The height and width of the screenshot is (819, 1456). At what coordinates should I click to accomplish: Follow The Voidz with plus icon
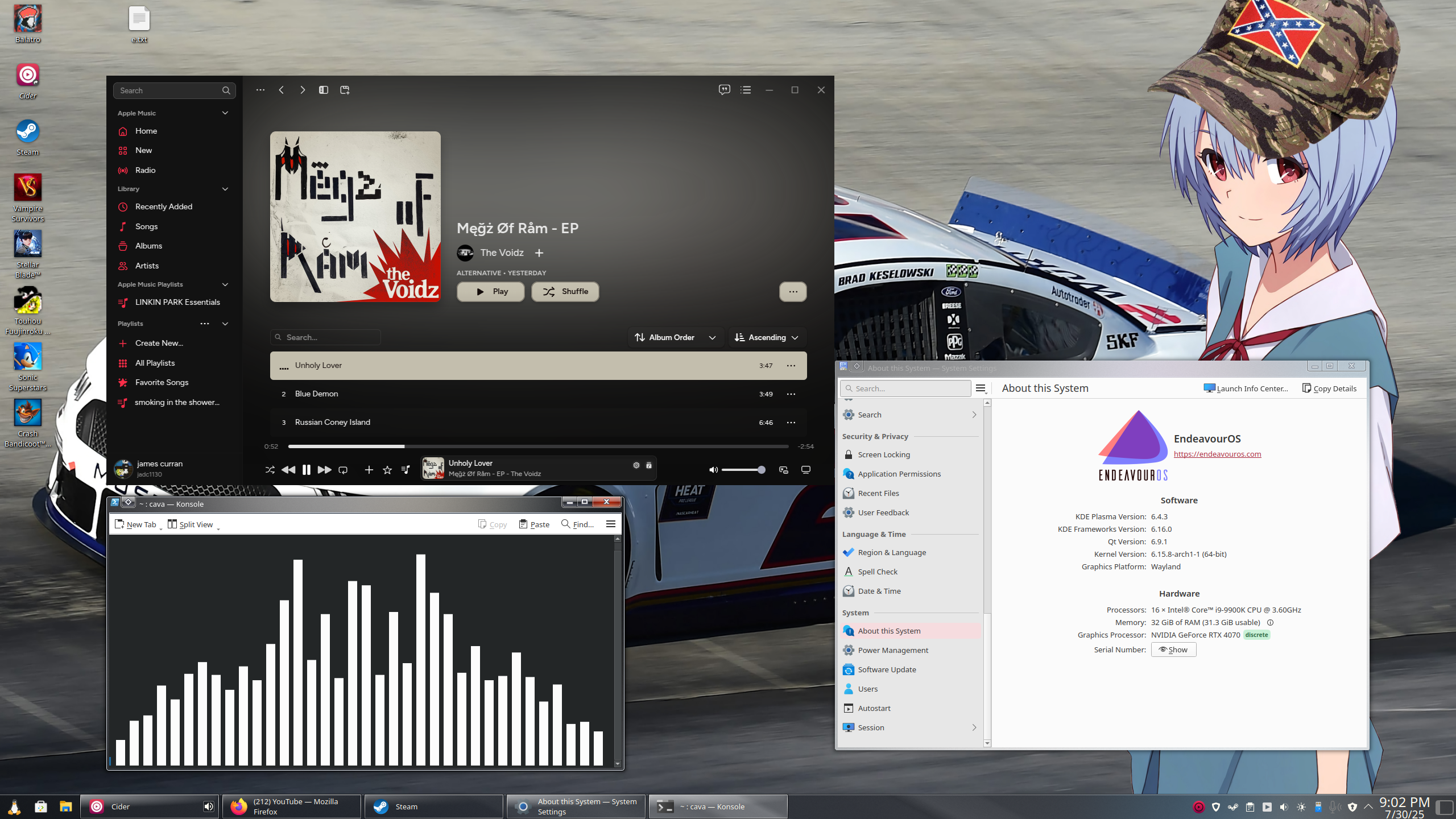point(539,253)
